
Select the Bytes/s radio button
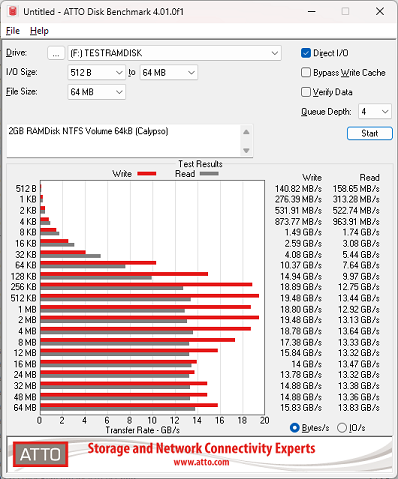295,428
